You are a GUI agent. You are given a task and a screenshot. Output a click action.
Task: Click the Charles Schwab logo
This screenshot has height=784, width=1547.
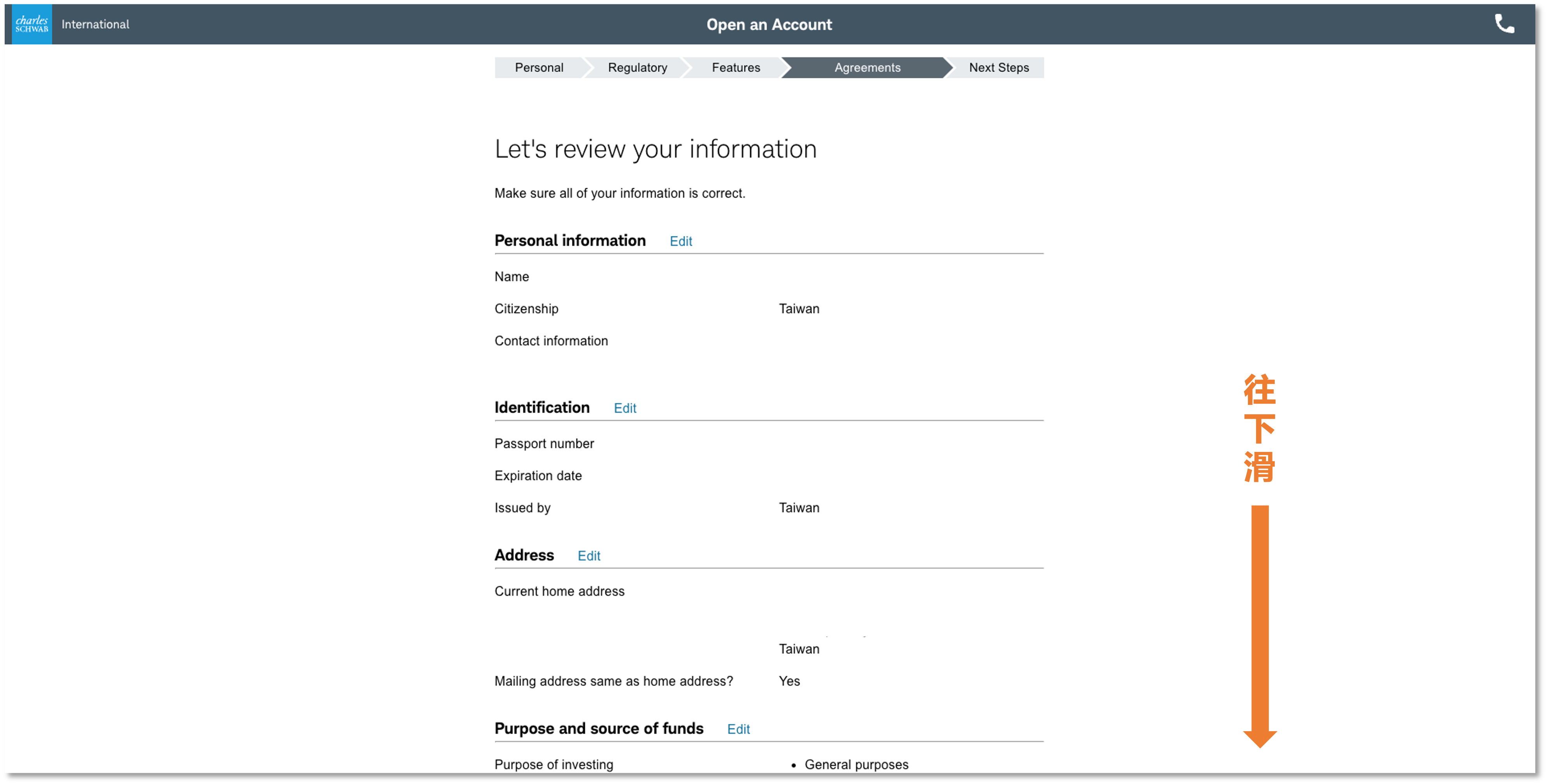[x=32, y=24]
